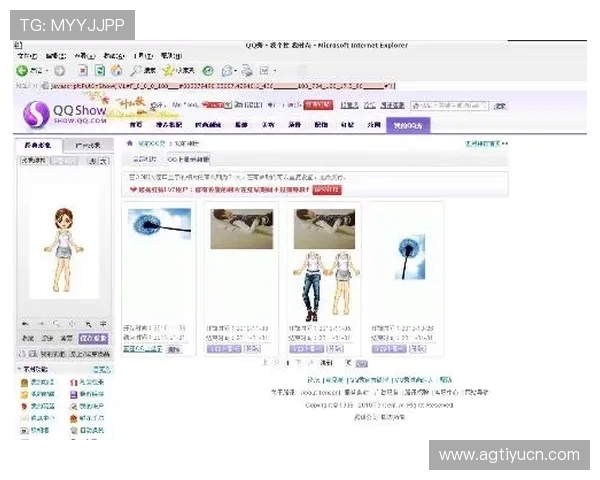The height and width of the screenshot is (480, 600).
Task: Click the QQ Show site search box
Action: 449,106
